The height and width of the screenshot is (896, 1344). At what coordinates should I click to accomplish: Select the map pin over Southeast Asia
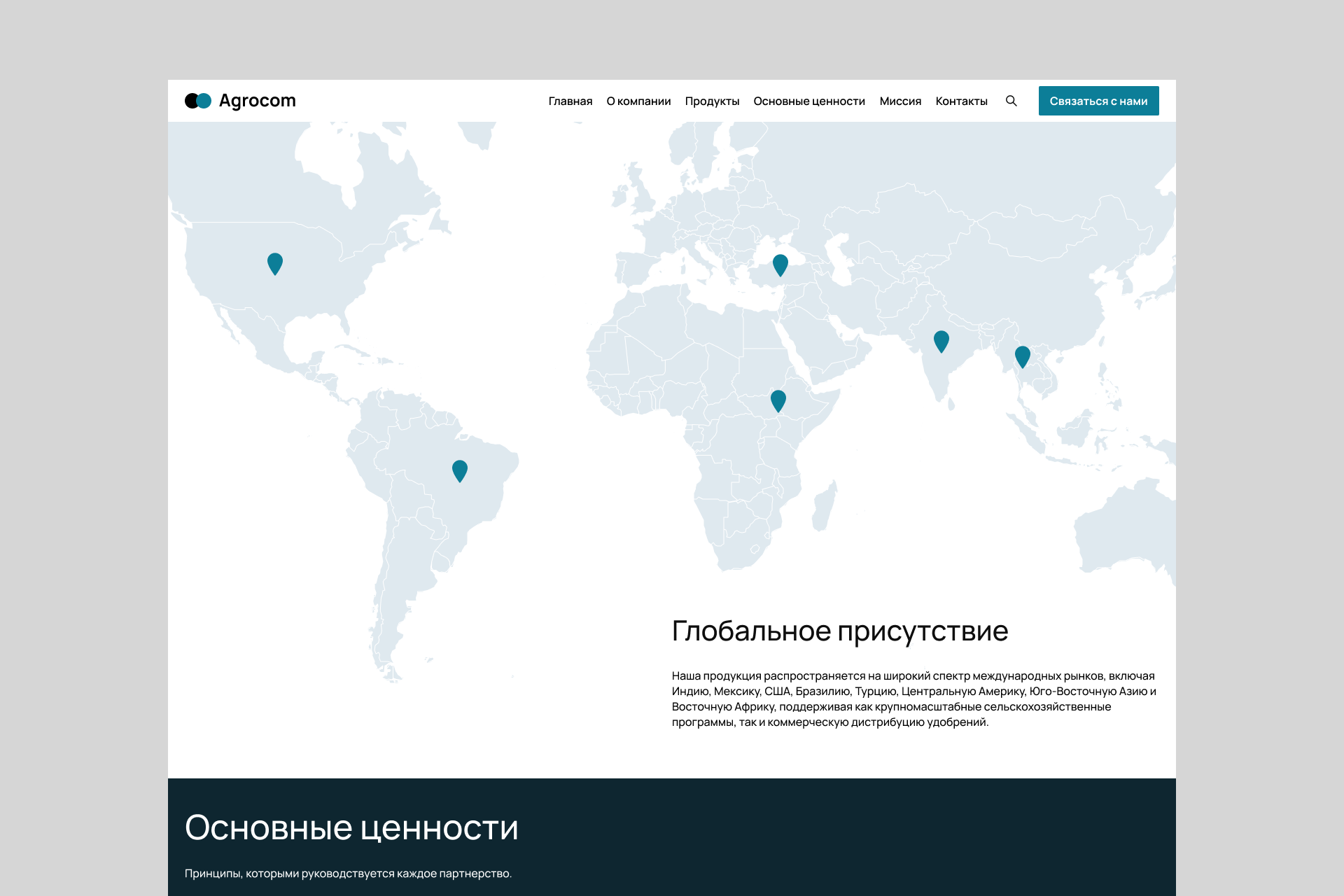pyautogui.click(x=1023, y=357)
